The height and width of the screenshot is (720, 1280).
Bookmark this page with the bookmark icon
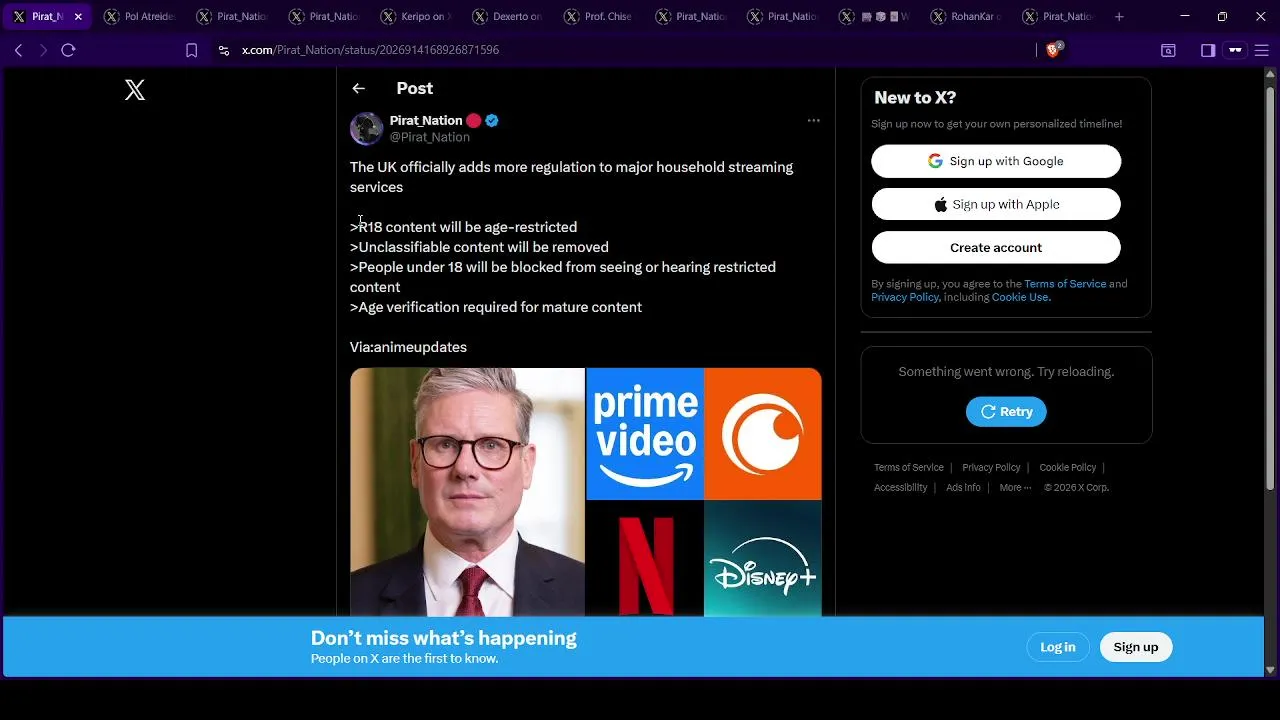click(192, 50)
